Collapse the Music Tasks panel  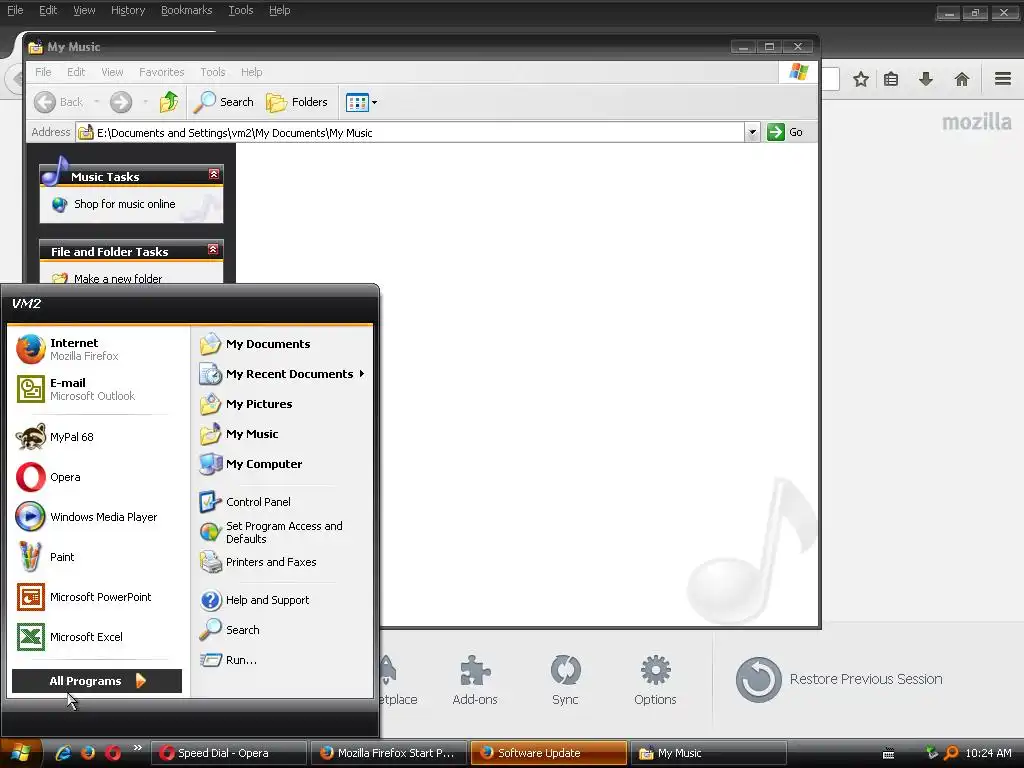214,174
